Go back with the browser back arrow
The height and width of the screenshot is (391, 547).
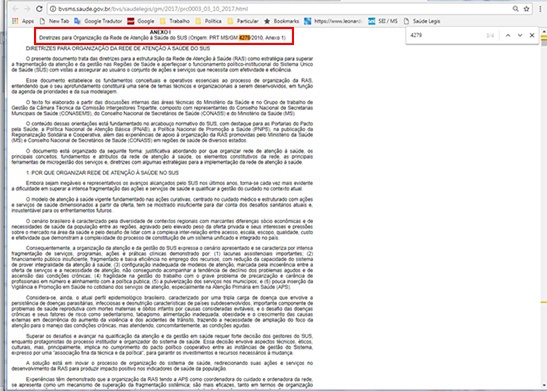(x=15, y=9)
